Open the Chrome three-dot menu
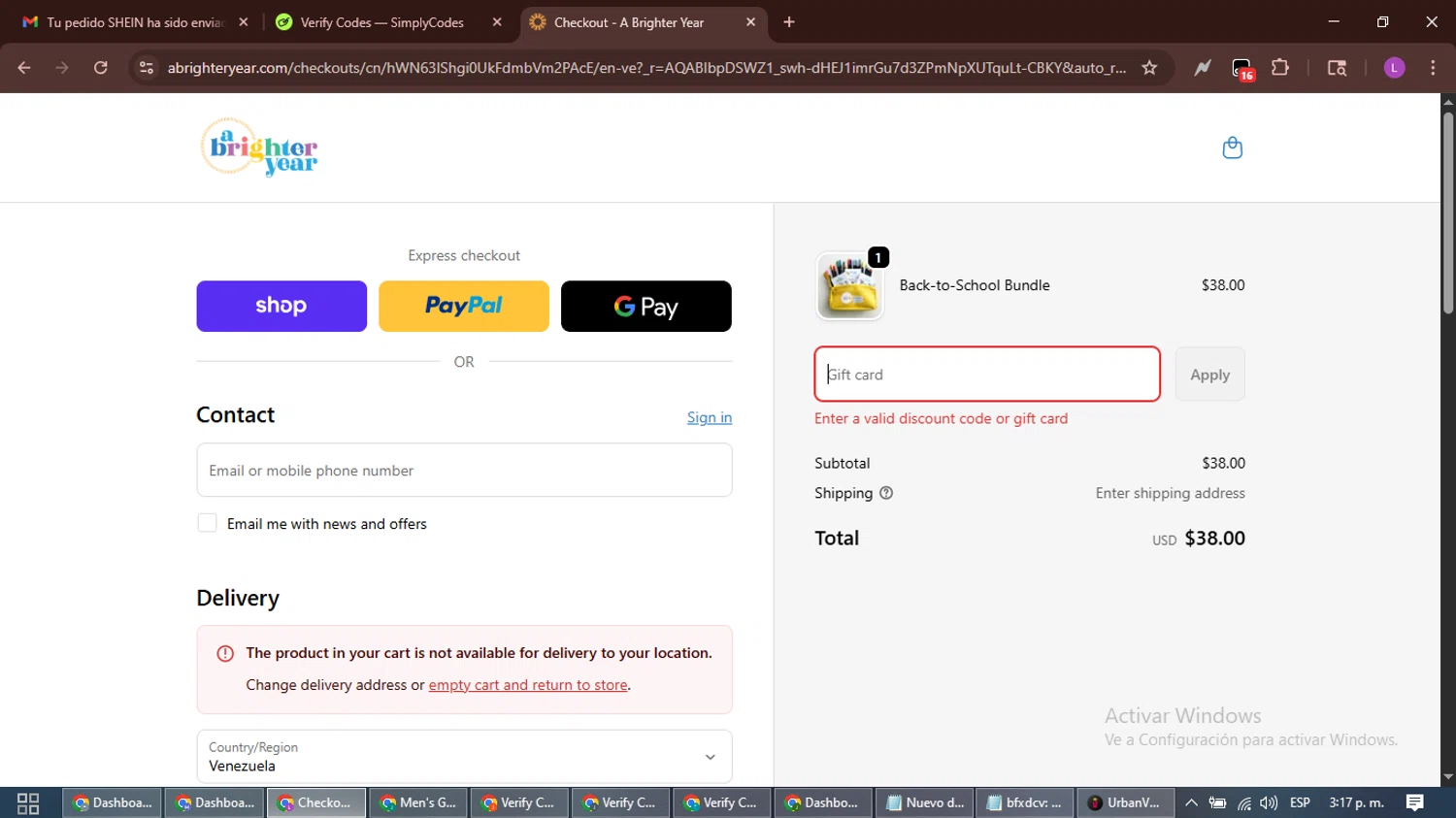Viewport: 1456px width, 818px height. point(1433,68)
